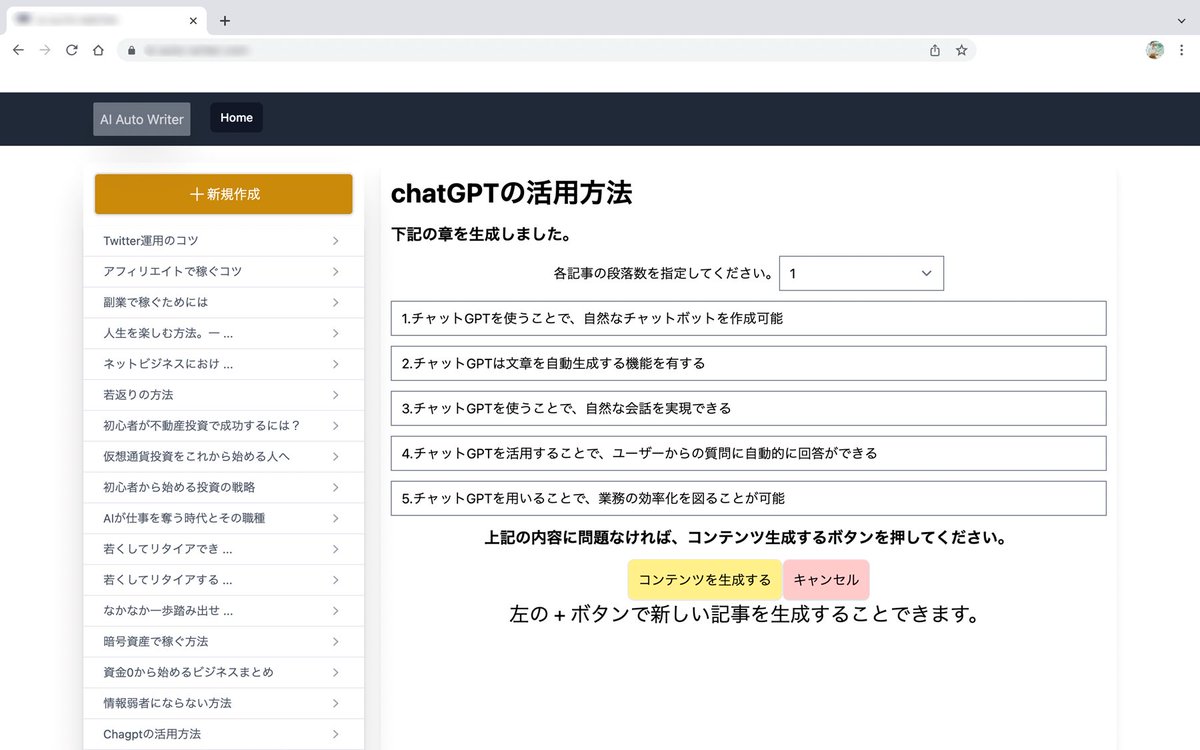Bookmark this page with star icon
Screen dimensions: 1200x750
pos(961,50)
